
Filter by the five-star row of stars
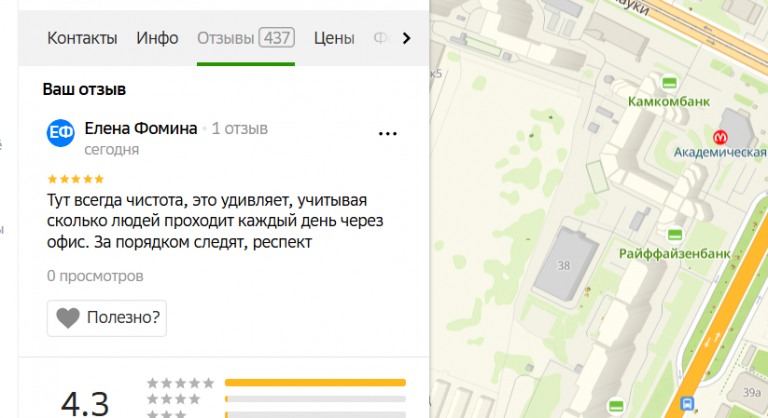(x=181, y=383)
